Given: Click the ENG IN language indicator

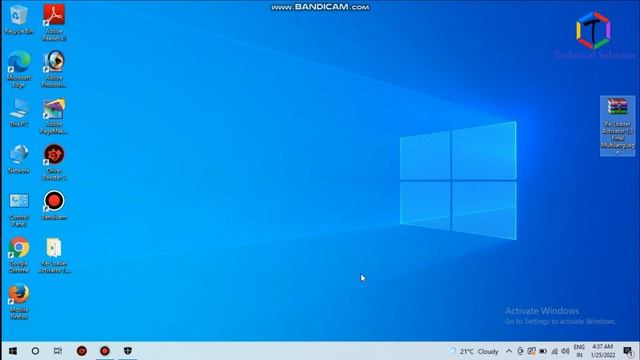Looking at the screenshot, I should click(579, 351).
